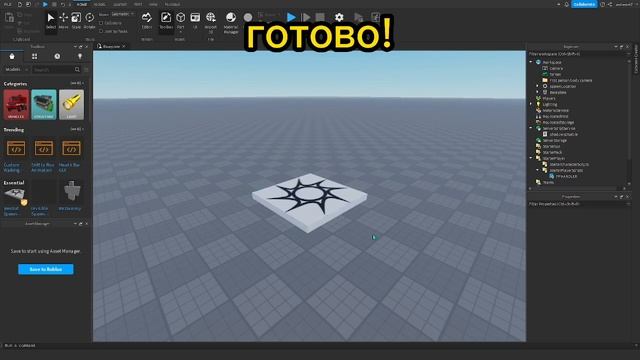Click the Collaborate button
Screen dimensions: 640x360
(x=584, y=4)
